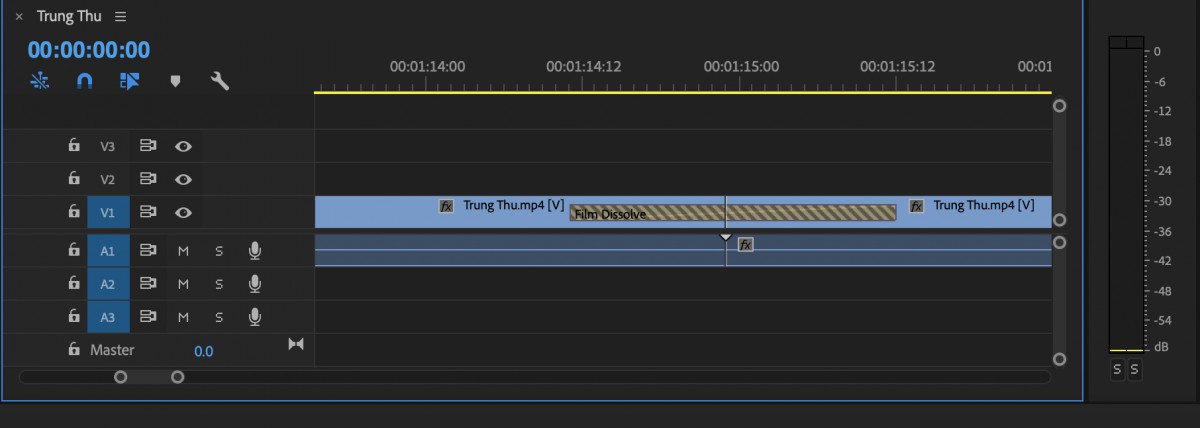Image resolution: width=1200 pixels, height=428 pixels.
Task: Mute track A1
Action: coord(183,250)
